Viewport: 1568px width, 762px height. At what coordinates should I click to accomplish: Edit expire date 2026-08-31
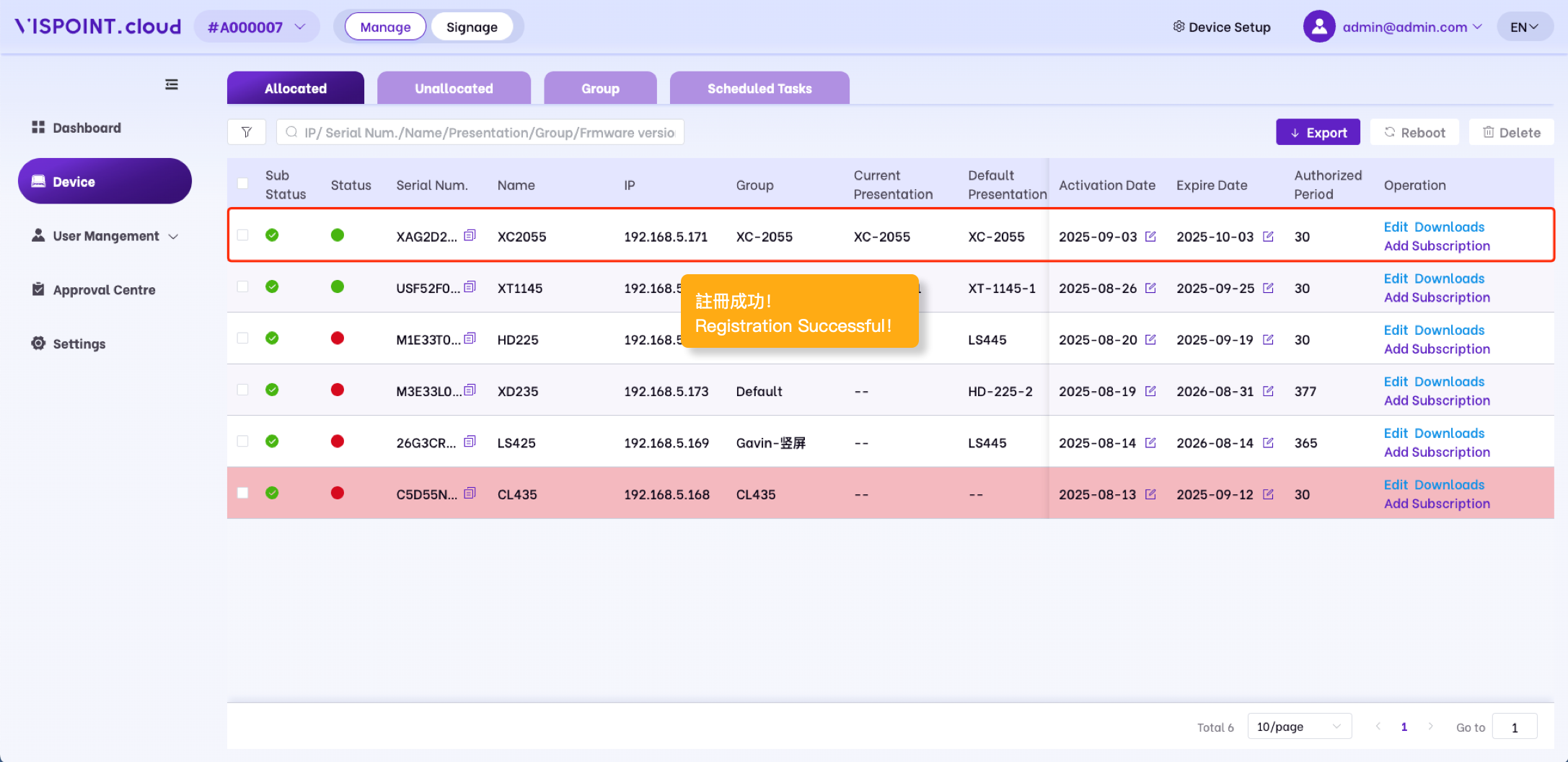coord(1268,391)
